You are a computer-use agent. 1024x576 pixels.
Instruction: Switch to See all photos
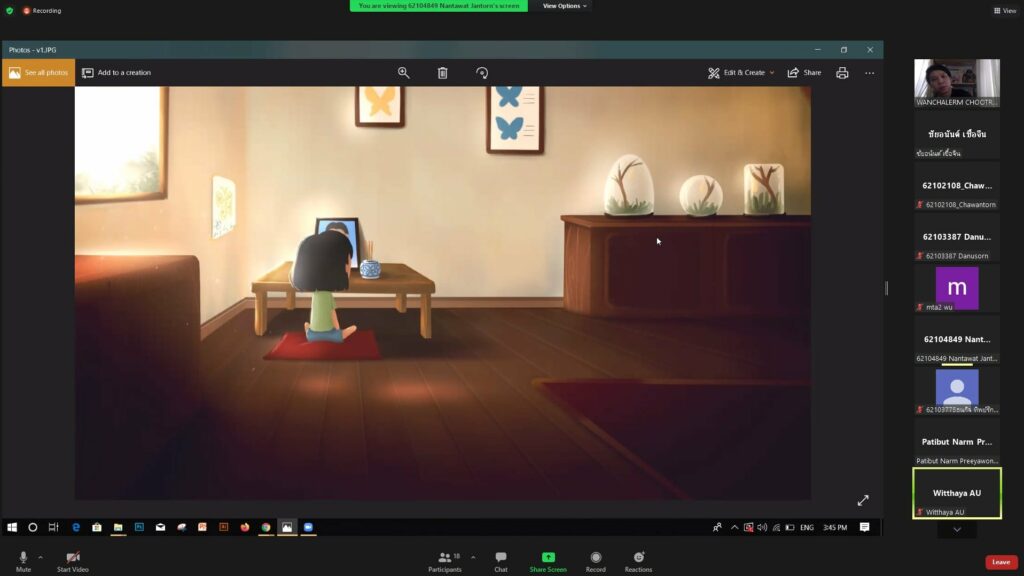pyautogui.click(x=39, y=72)
